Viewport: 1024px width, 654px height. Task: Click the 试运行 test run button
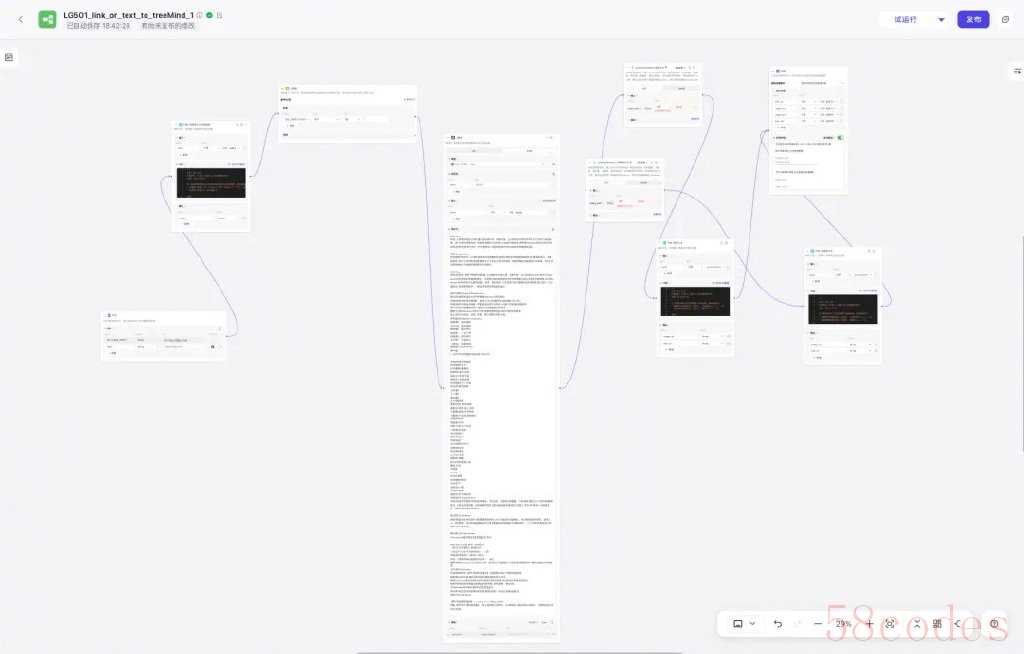(905, 20)
